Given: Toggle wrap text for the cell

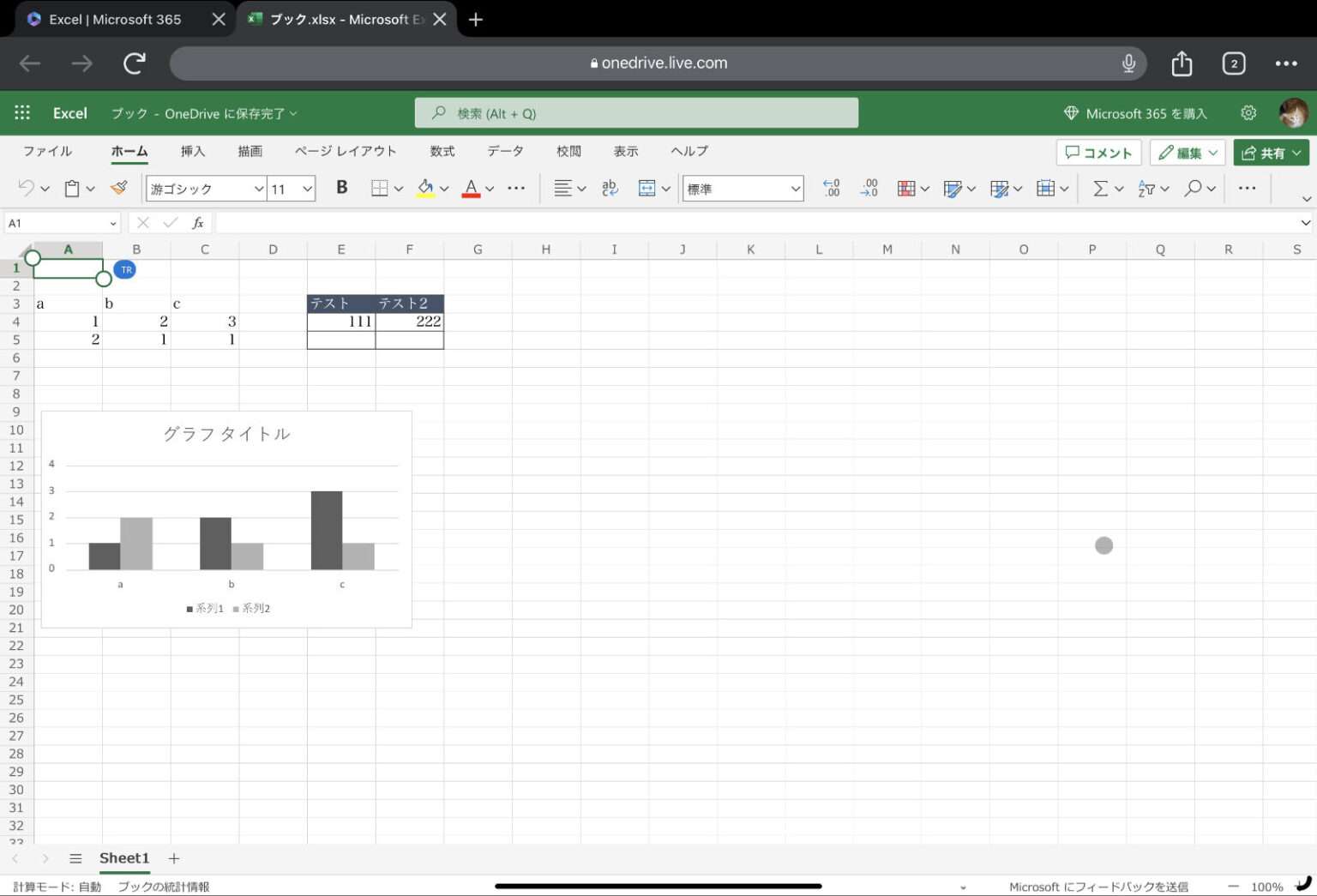Looking at the screenshot, I should pos(610,188).
